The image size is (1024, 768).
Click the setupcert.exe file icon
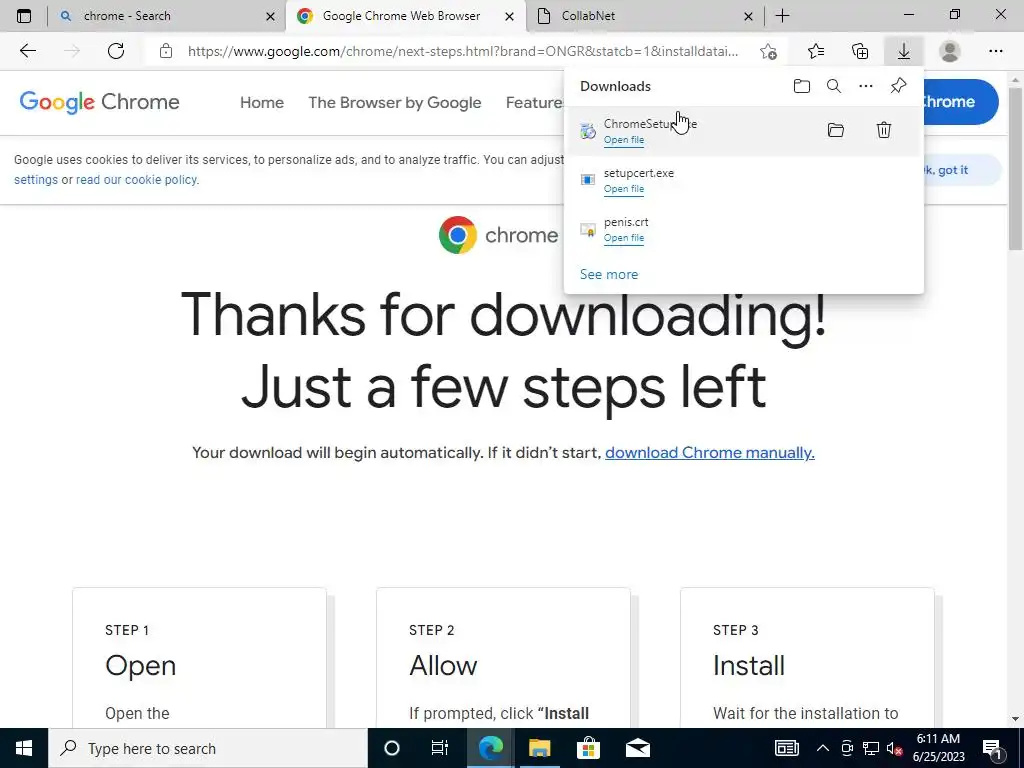pyautogui.click(x=588, y=180)
